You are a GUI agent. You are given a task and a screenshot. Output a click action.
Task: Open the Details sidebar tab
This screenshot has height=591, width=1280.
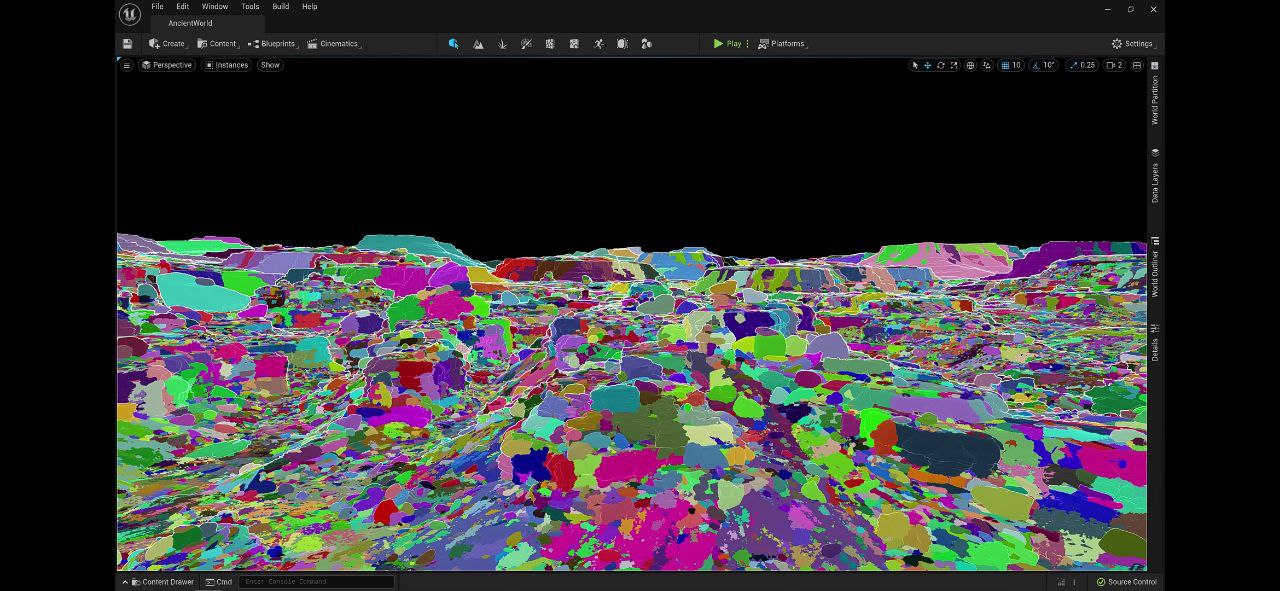1155,343
